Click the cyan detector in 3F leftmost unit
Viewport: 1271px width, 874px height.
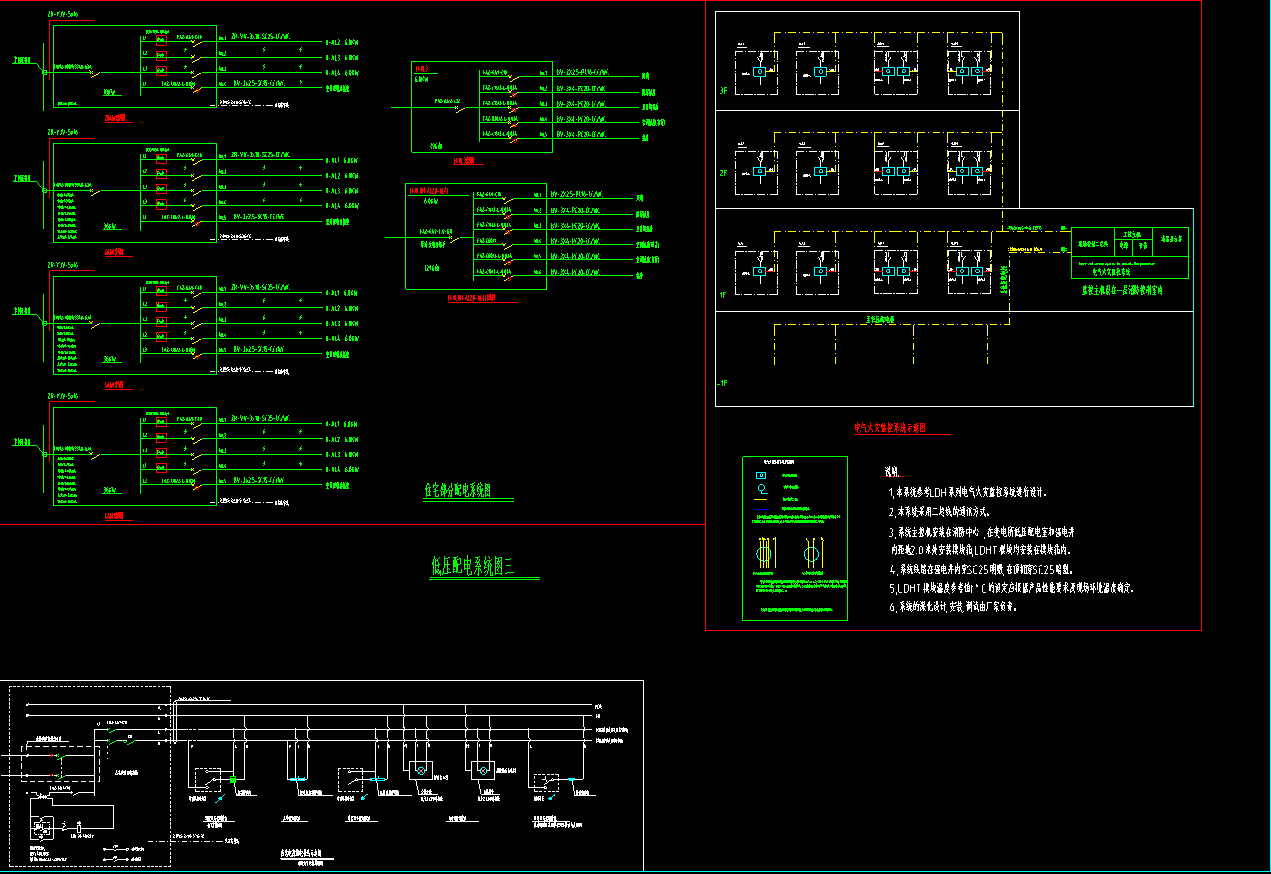pyautogui.click(x=759, y=72)
